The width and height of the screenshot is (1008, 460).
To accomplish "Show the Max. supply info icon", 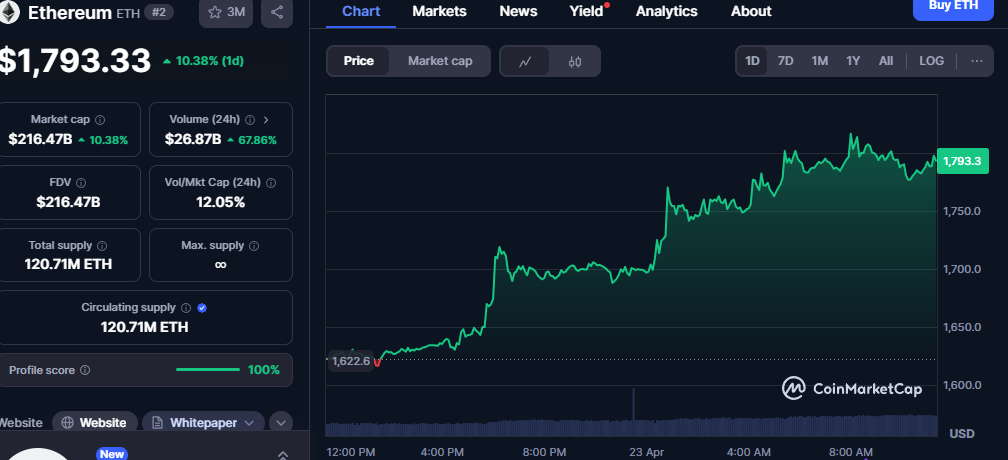I will pos(254,245).
